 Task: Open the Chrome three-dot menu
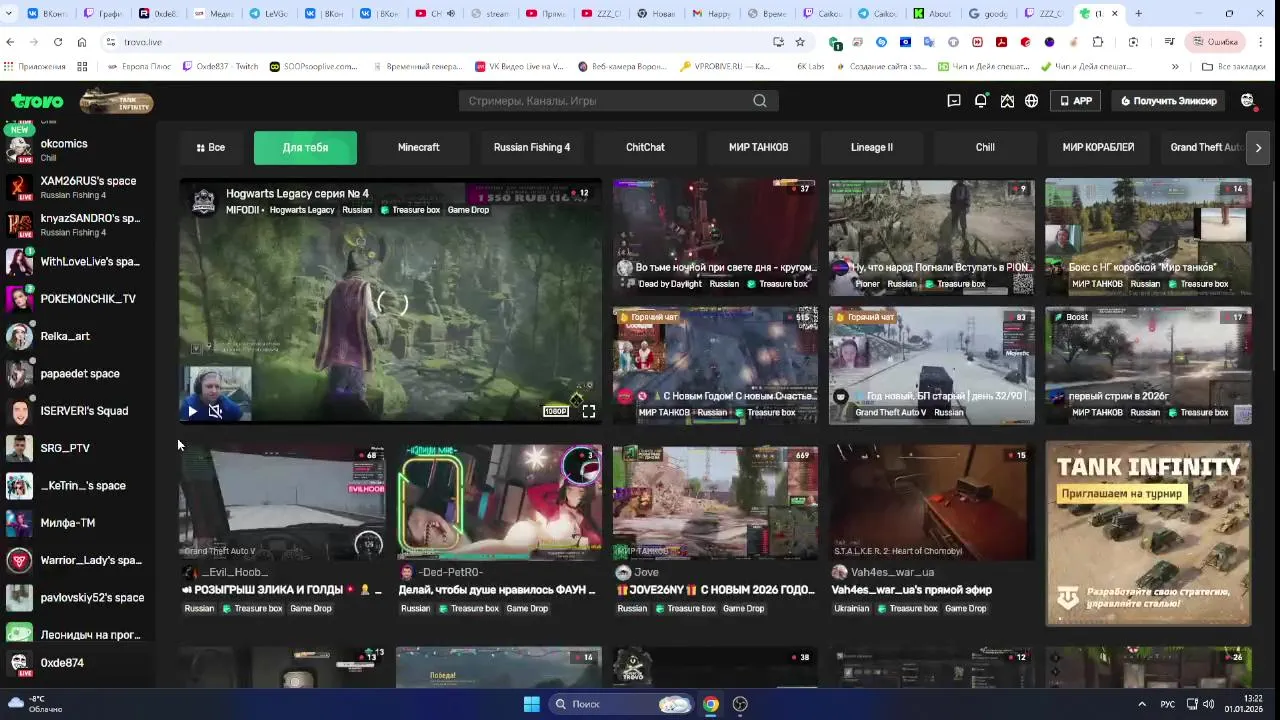click(x=1261, y=42)
